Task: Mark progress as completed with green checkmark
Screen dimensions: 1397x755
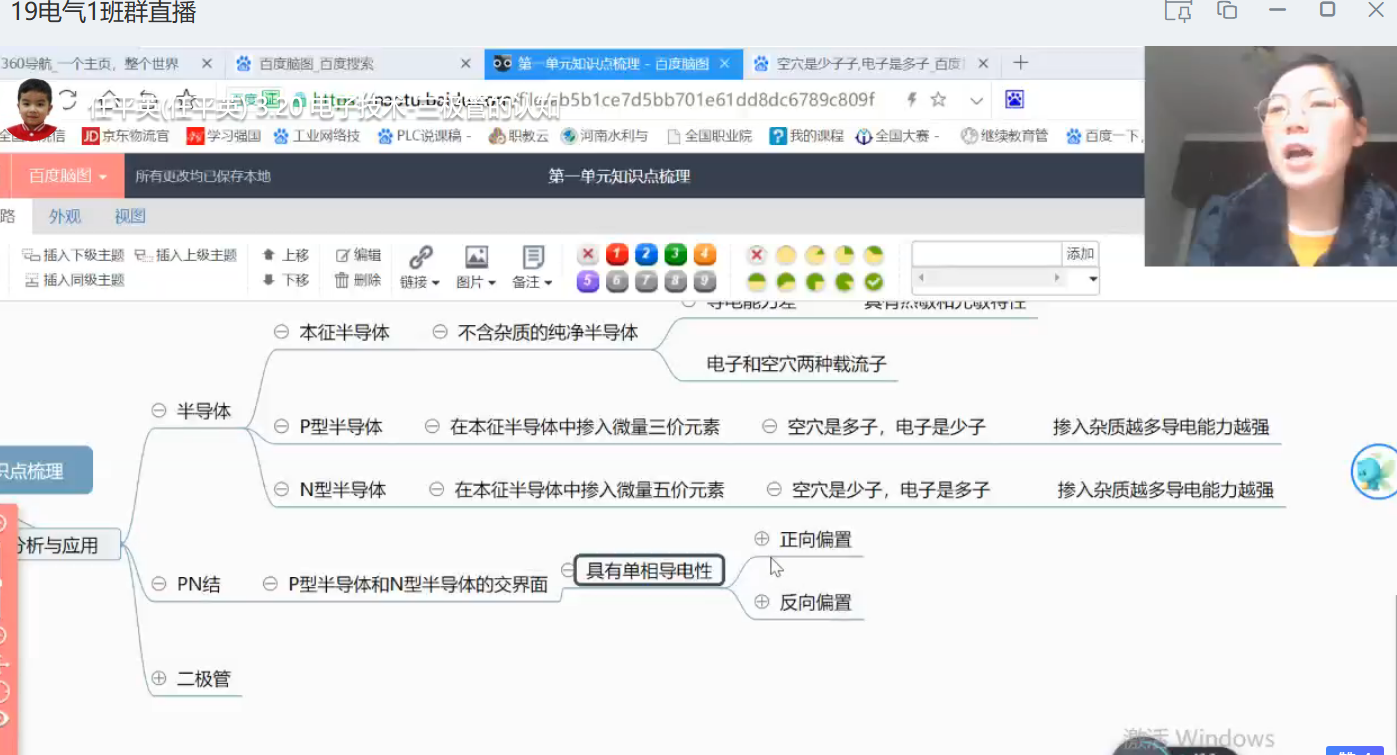Action: [x=873, y=282]
